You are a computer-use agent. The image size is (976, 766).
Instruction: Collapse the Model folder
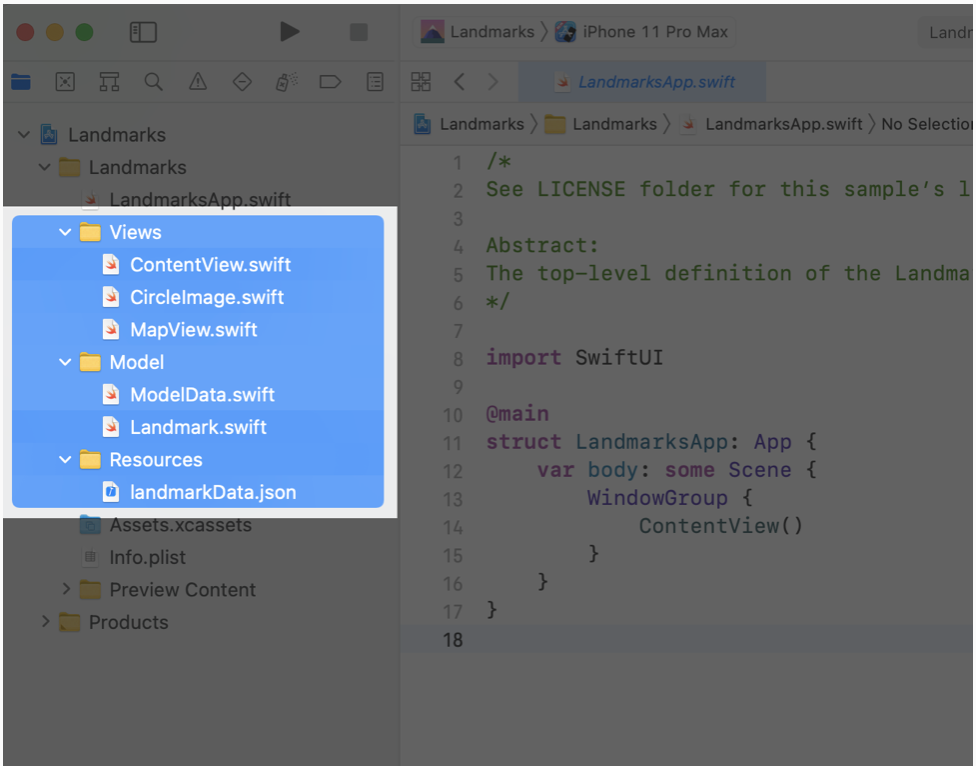point(65,362)
